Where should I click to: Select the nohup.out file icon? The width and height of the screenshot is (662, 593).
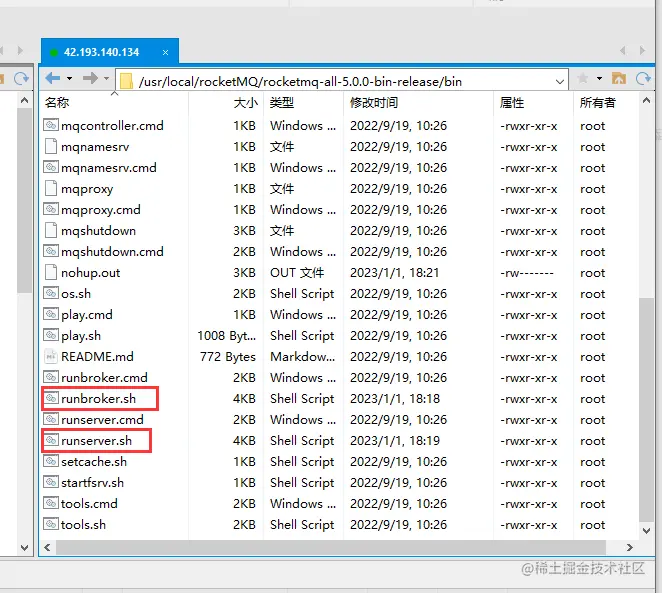pyautogui.click(x=51, y=272)
